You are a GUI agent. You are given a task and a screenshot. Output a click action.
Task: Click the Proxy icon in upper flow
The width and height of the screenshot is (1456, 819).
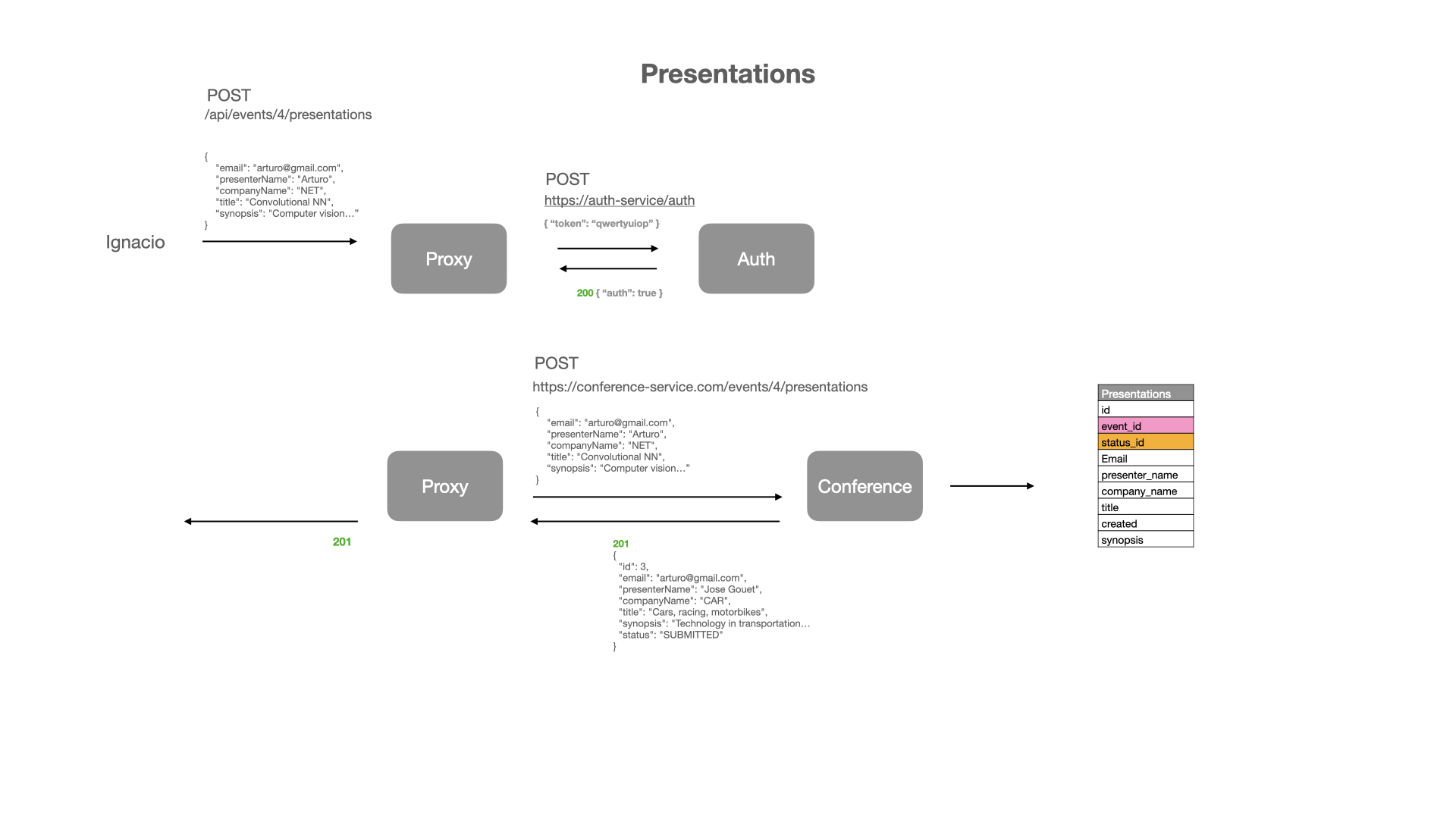(448, 258)
